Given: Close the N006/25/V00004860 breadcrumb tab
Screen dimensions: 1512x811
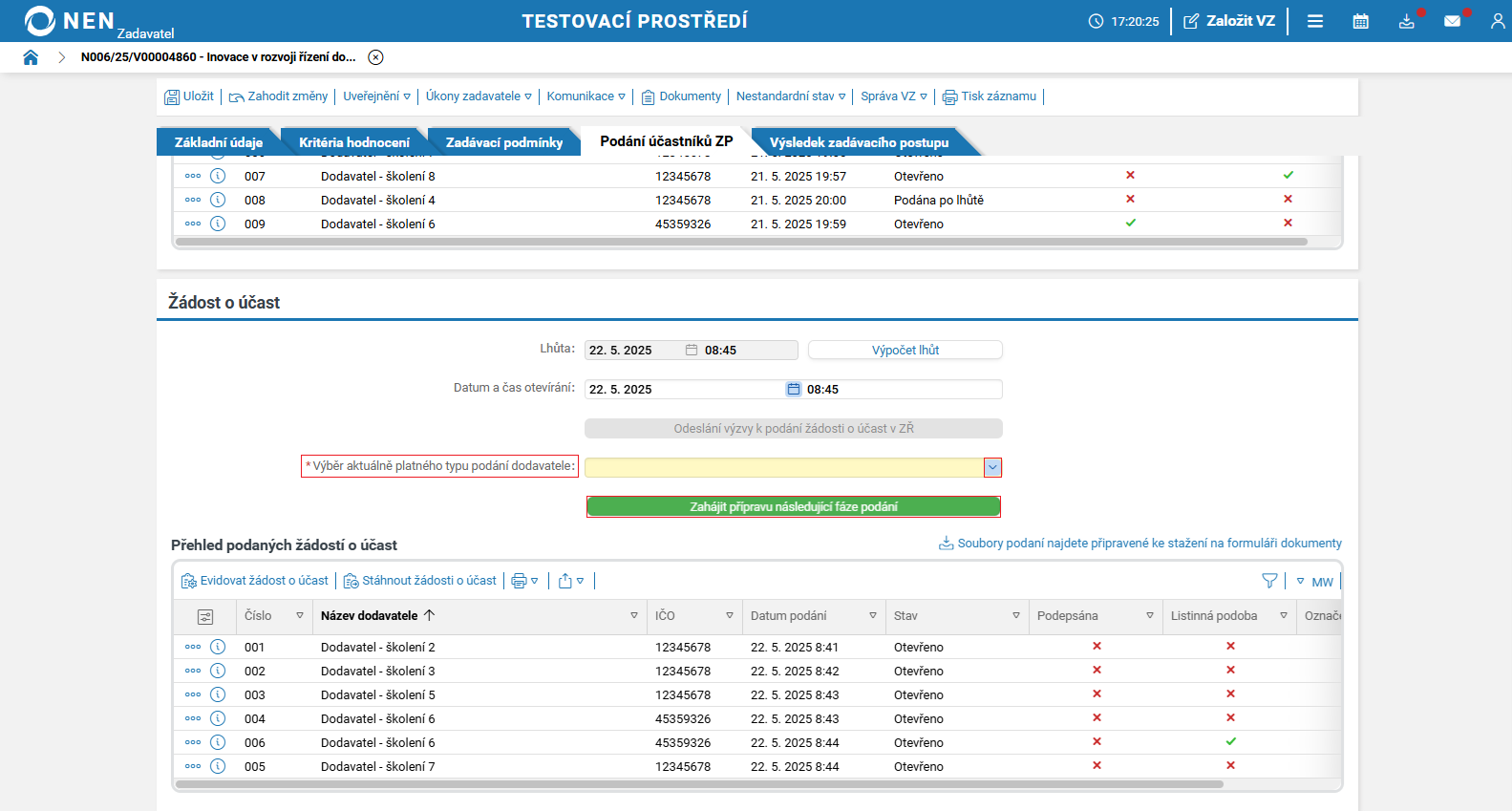Looking at the screenshot, I should pyautogui.click(x=376, y=57).
